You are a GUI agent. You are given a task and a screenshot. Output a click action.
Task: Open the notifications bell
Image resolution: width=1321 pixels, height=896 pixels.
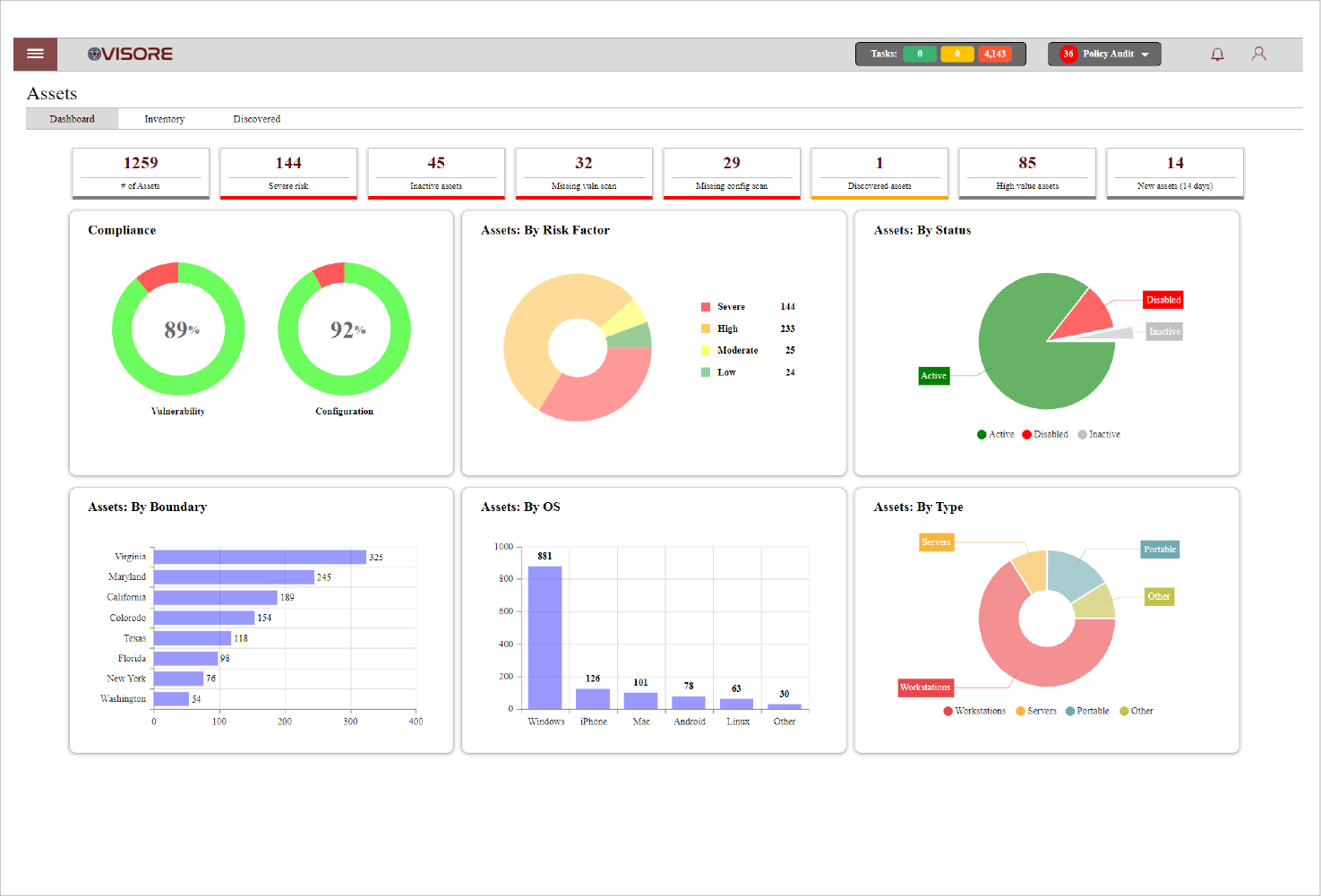pos(1217,54)
